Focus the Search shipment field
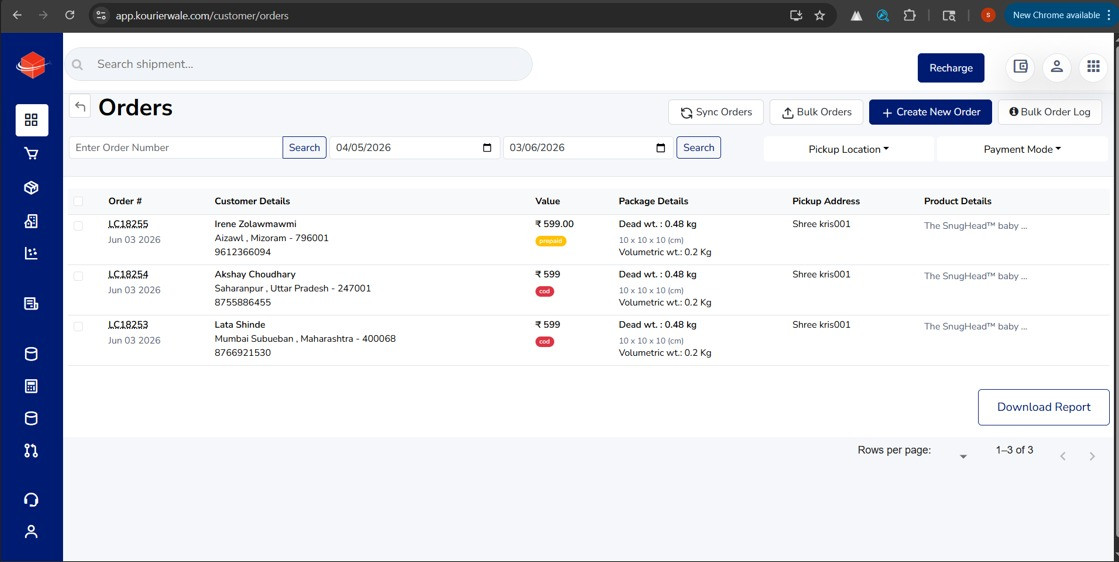This screenshot has width=1119, height=562. pyautogui.click(x=299, y=64)
